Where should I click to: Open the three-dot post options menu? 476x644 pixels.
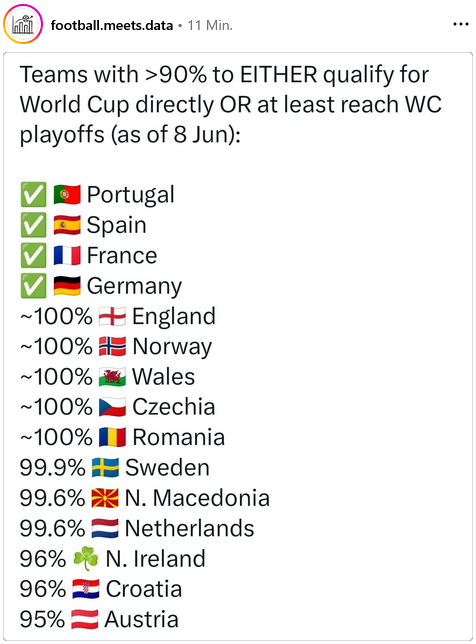(460, 25)
